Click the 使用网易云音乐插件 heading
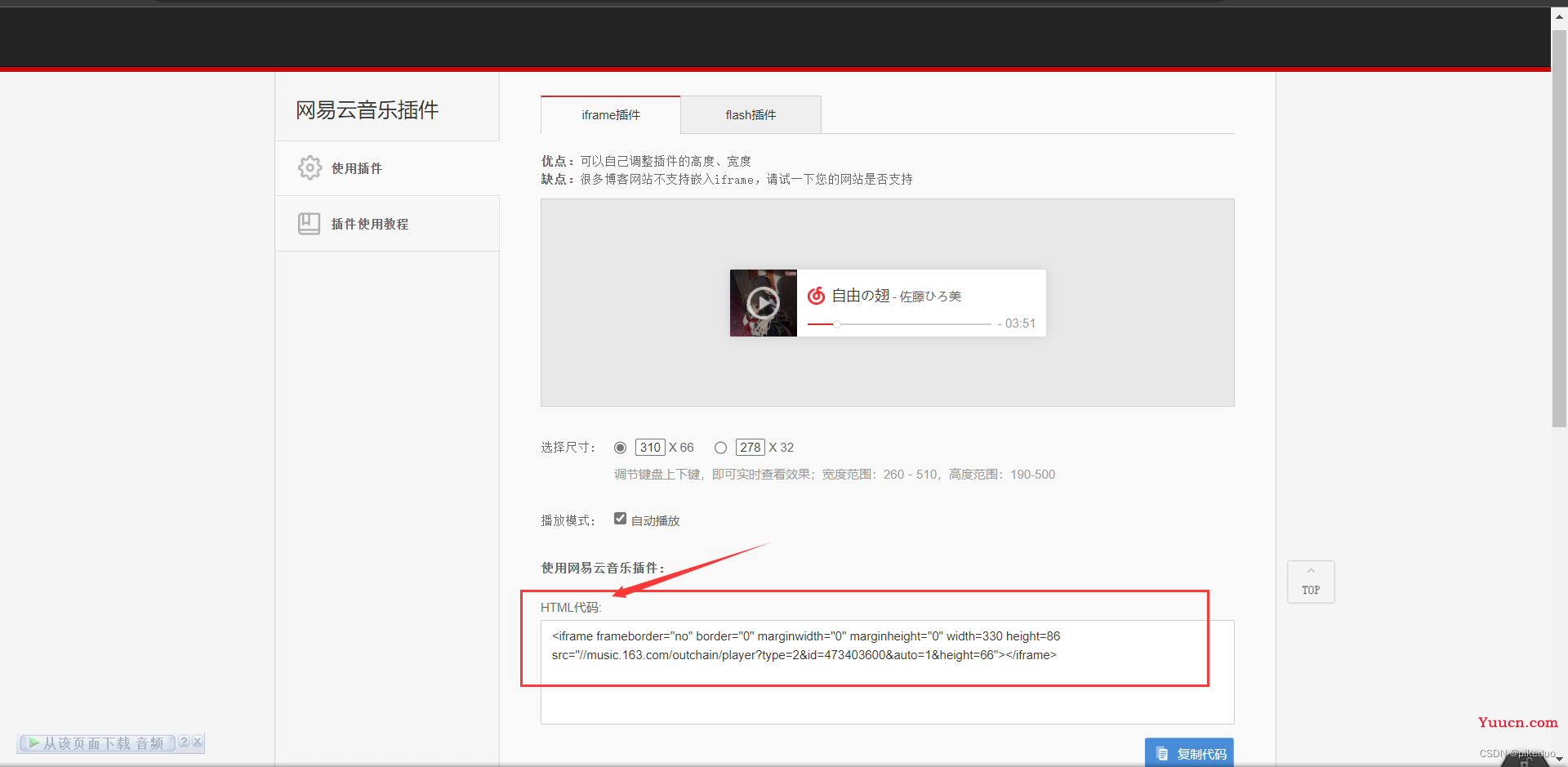Screen dimensions: 1568x767 (x=603, y=568)
